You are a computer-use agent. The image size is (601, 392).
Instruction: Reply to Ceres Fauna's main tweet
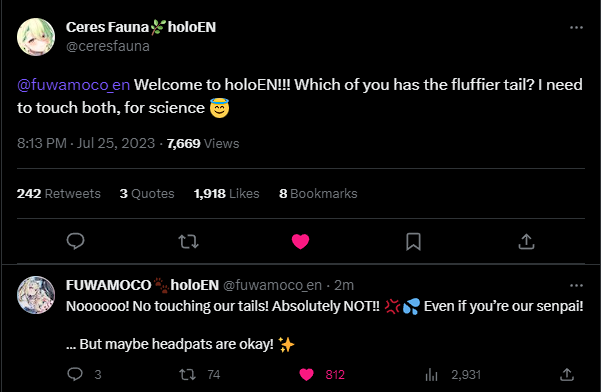point(75,241)
